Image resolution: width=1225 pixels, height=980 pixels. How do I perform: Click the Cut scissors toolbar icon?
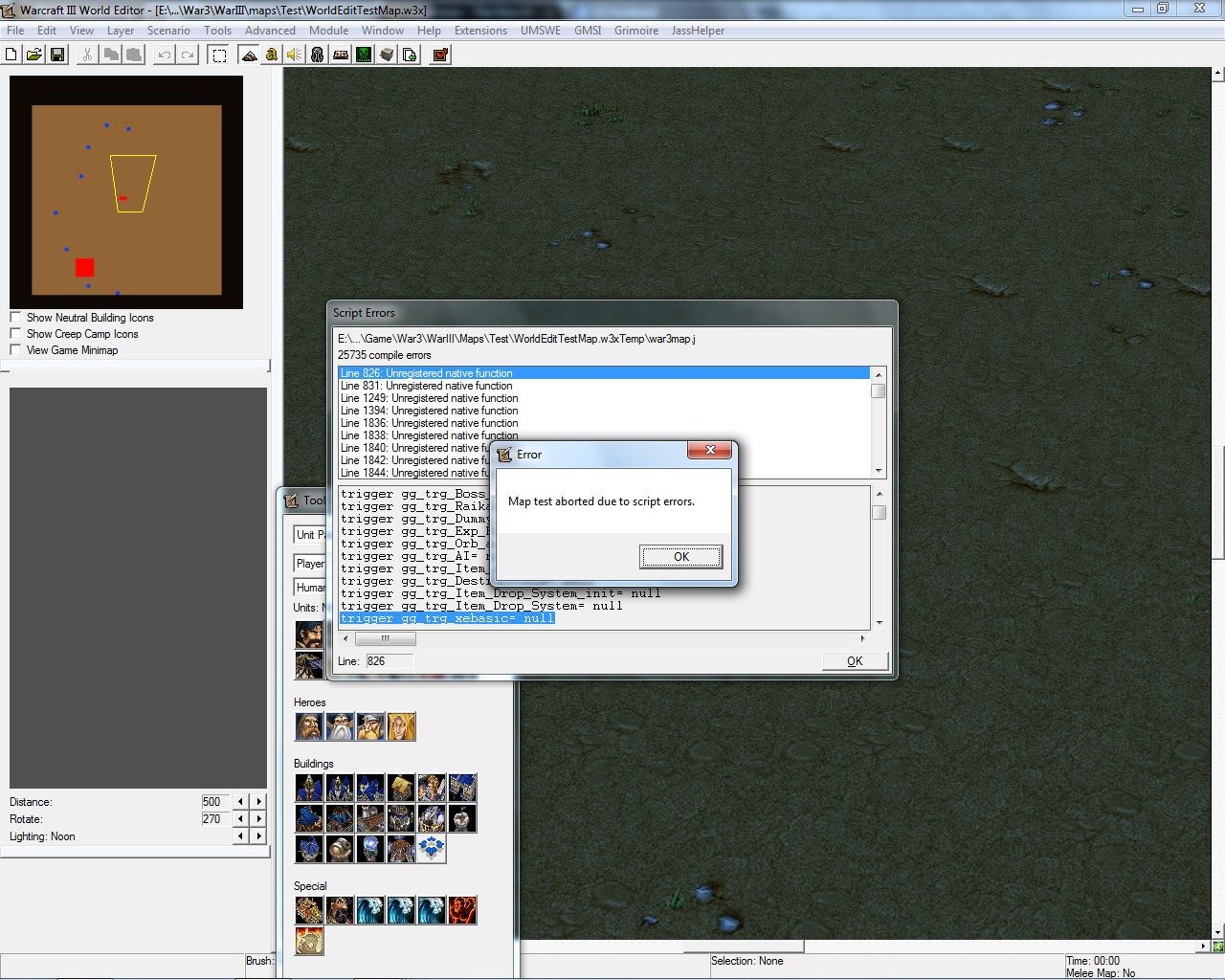point(87,55)
